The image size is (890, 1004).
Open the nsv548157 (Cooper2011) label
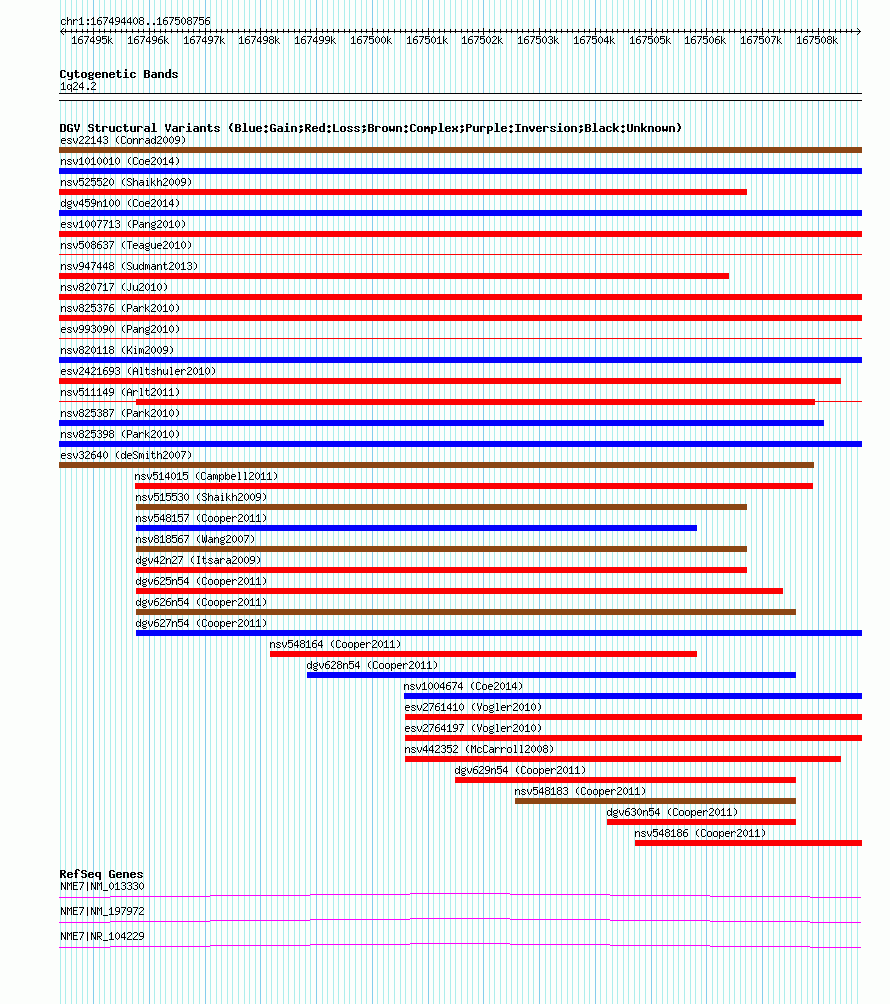click(x=201, y=519)
